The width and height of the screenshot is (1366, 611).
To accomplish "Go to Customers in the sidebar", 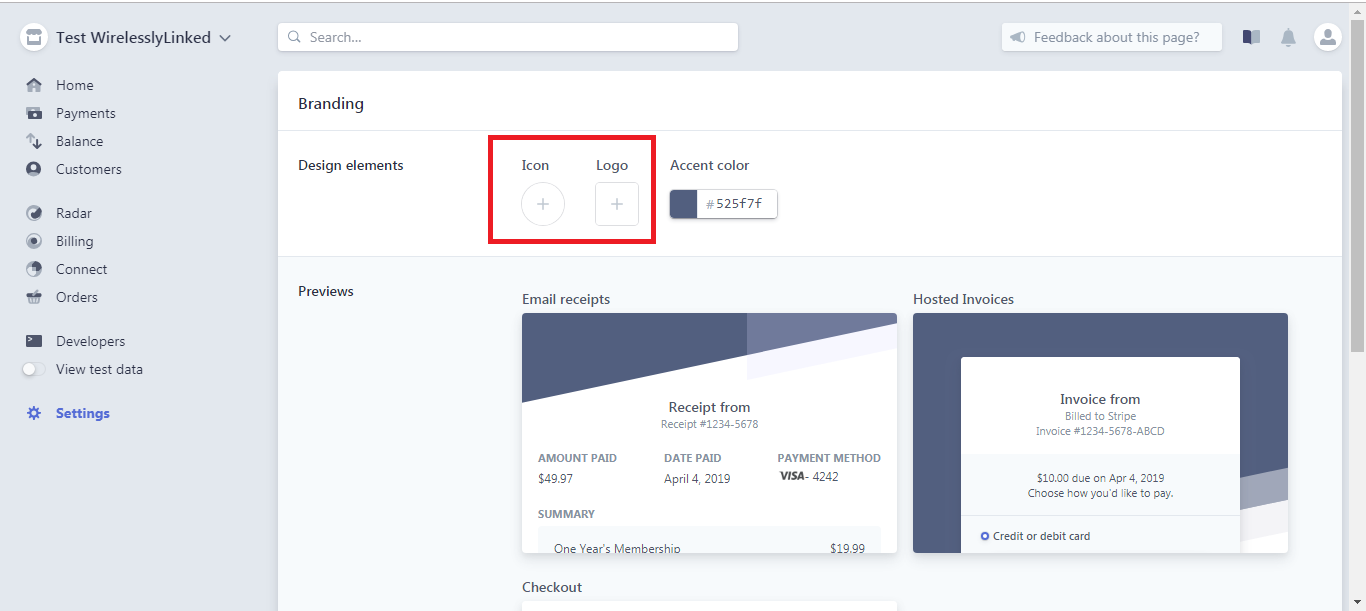I will click(88, 169).
